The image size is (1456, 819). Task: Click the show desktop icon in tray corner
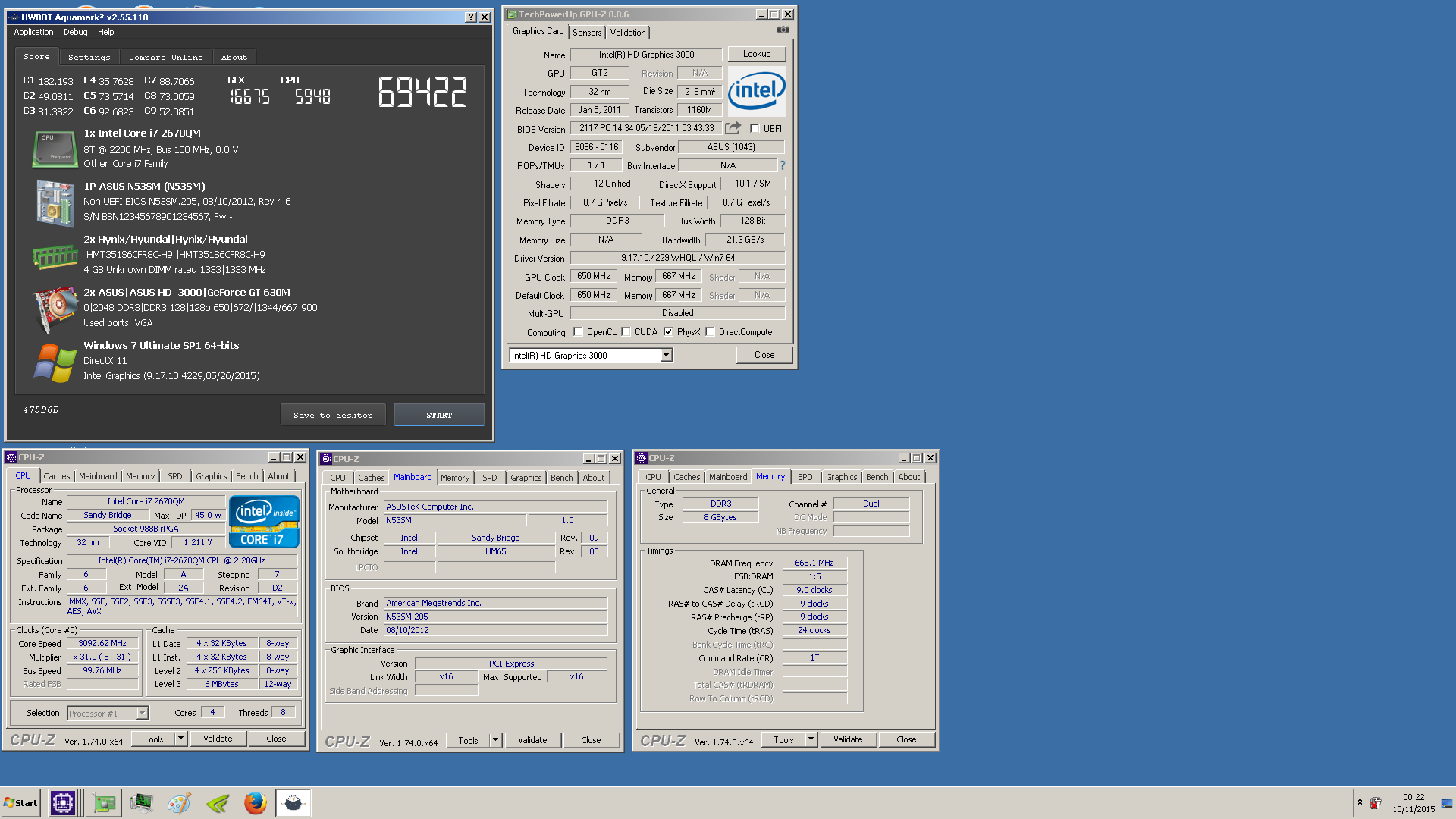[x=1447, y=803]
